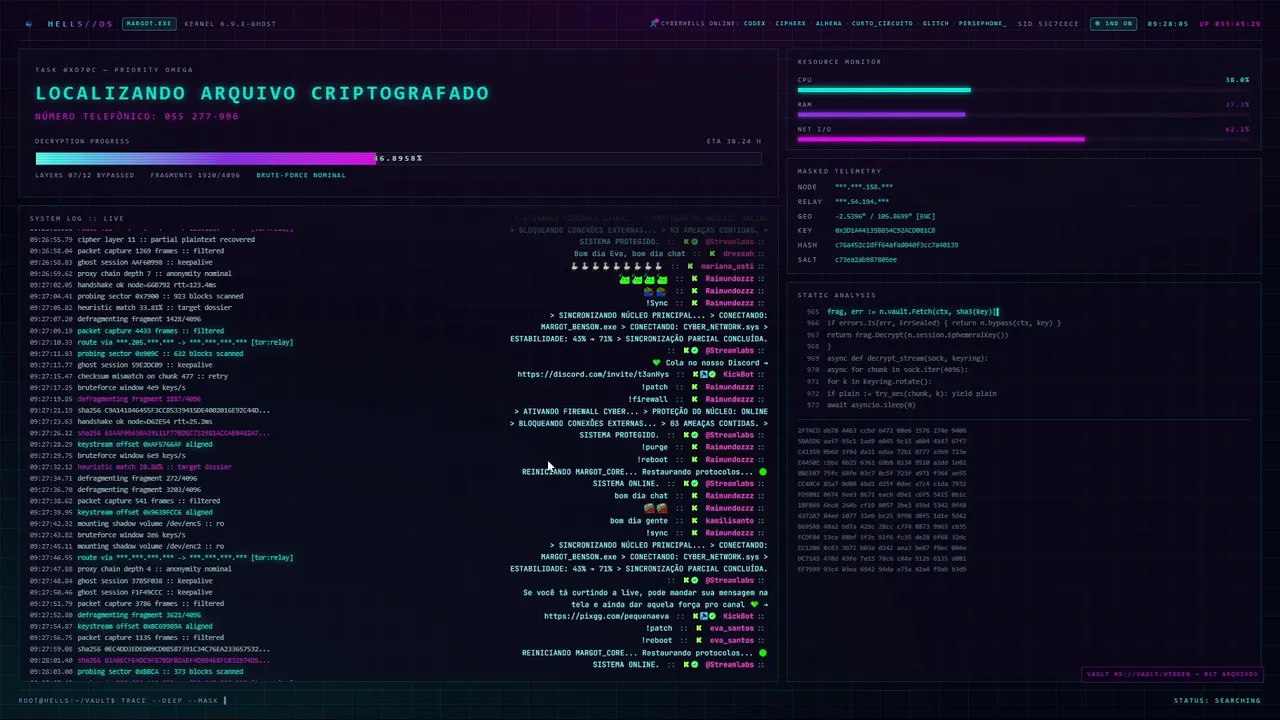Click the ETA 38.24 H label
1280x720 pixels.
[733, 141]
